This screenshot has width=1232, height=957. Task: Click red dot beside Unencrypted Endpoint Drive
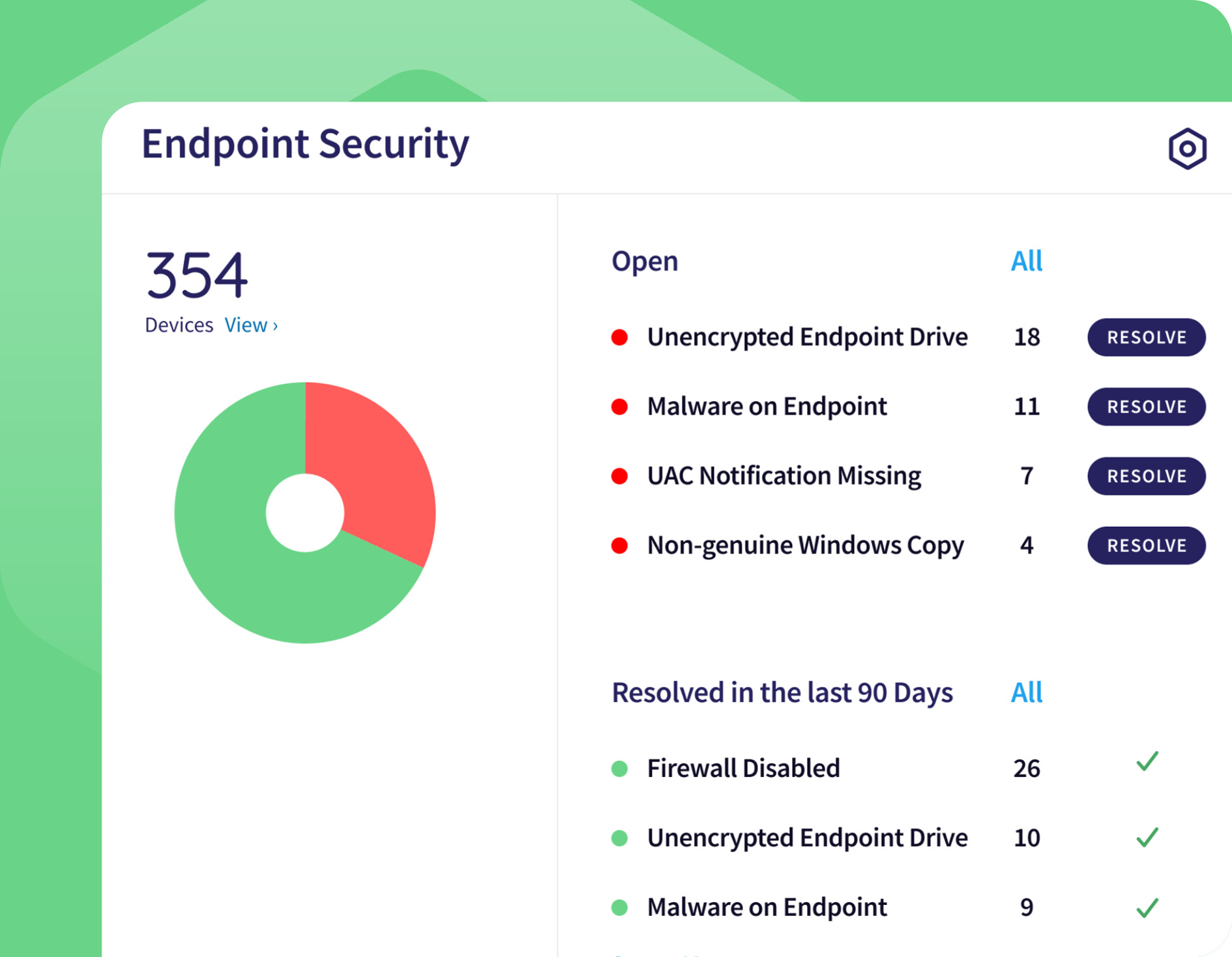(x=619, y=337)
